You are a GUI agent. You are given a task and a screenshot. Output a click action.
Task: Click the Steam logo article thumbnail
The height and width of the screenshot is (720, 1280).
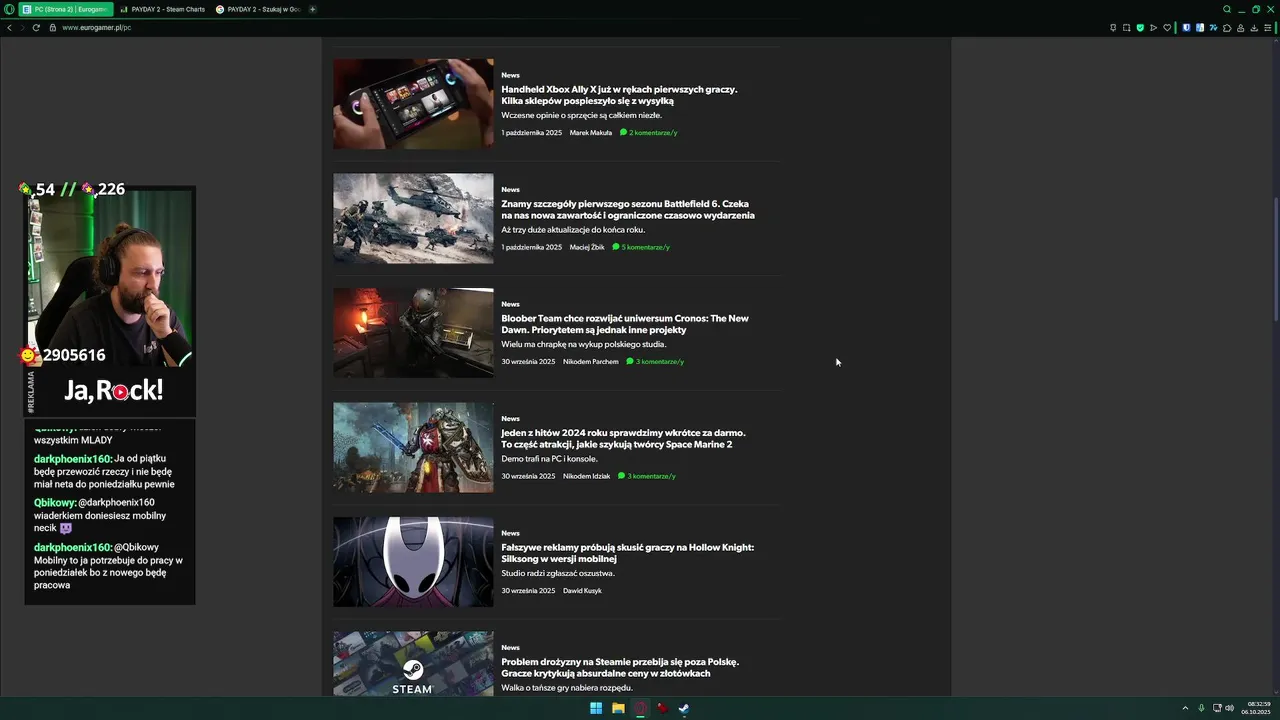pyautogui.click(x=413, y=664)
